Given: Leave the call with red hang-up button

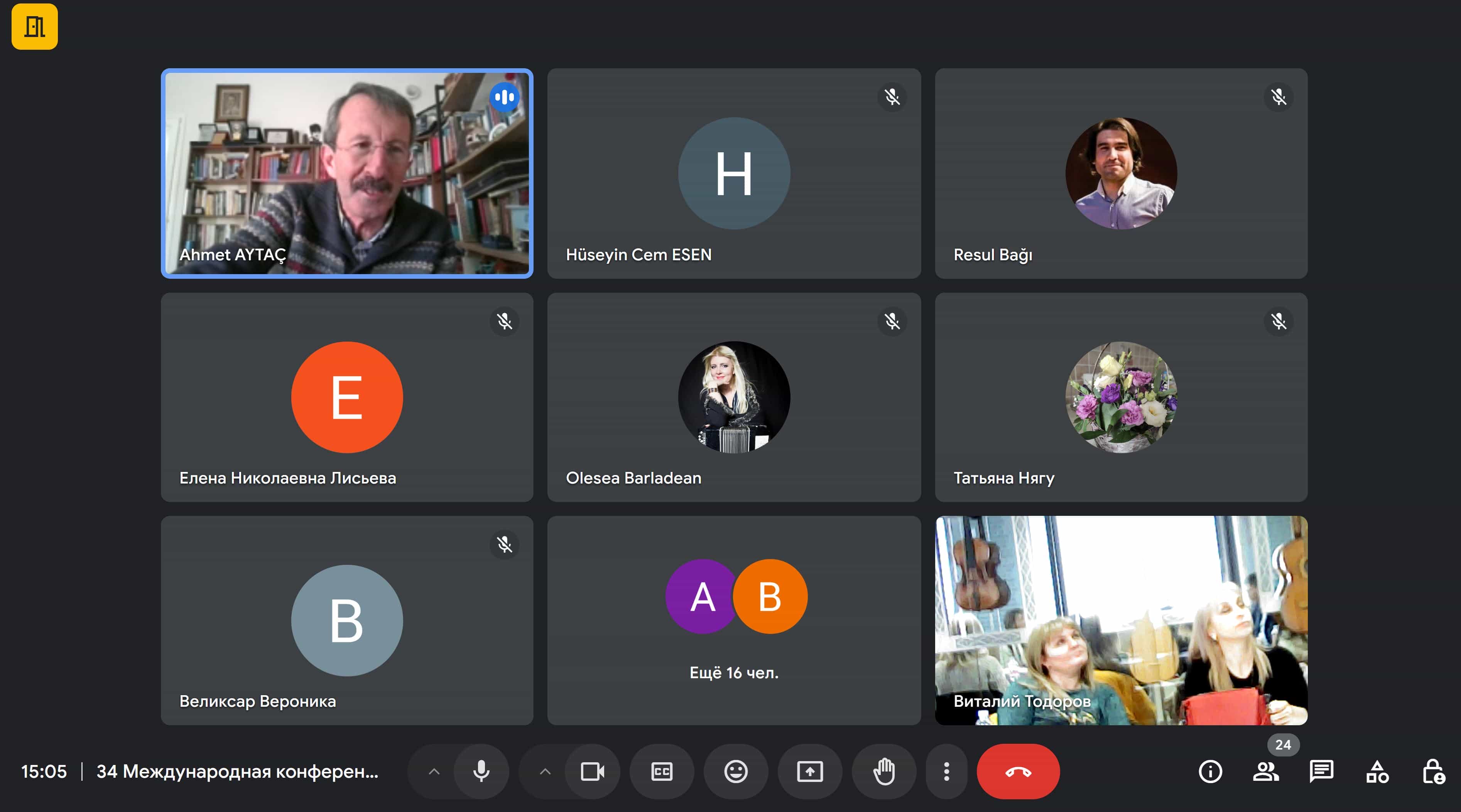Looking at the screenshot, I should (x=1017, y=771).
